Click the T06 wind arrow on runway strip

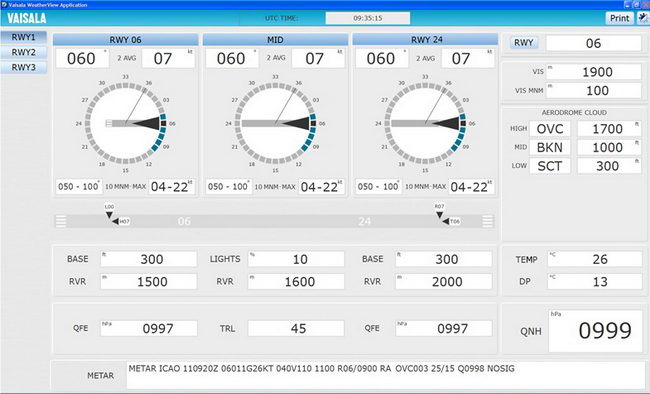(451, 221)
